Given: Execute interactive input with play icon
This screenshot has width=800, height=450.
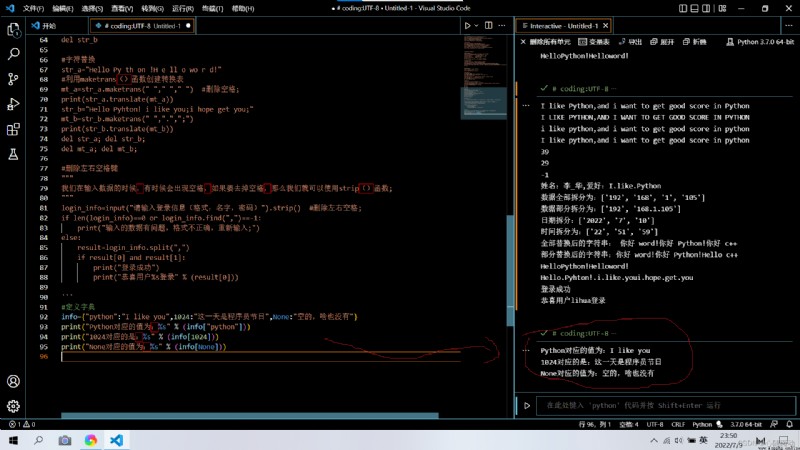Looking at the screenshot, I should click(x=527, y=406).
